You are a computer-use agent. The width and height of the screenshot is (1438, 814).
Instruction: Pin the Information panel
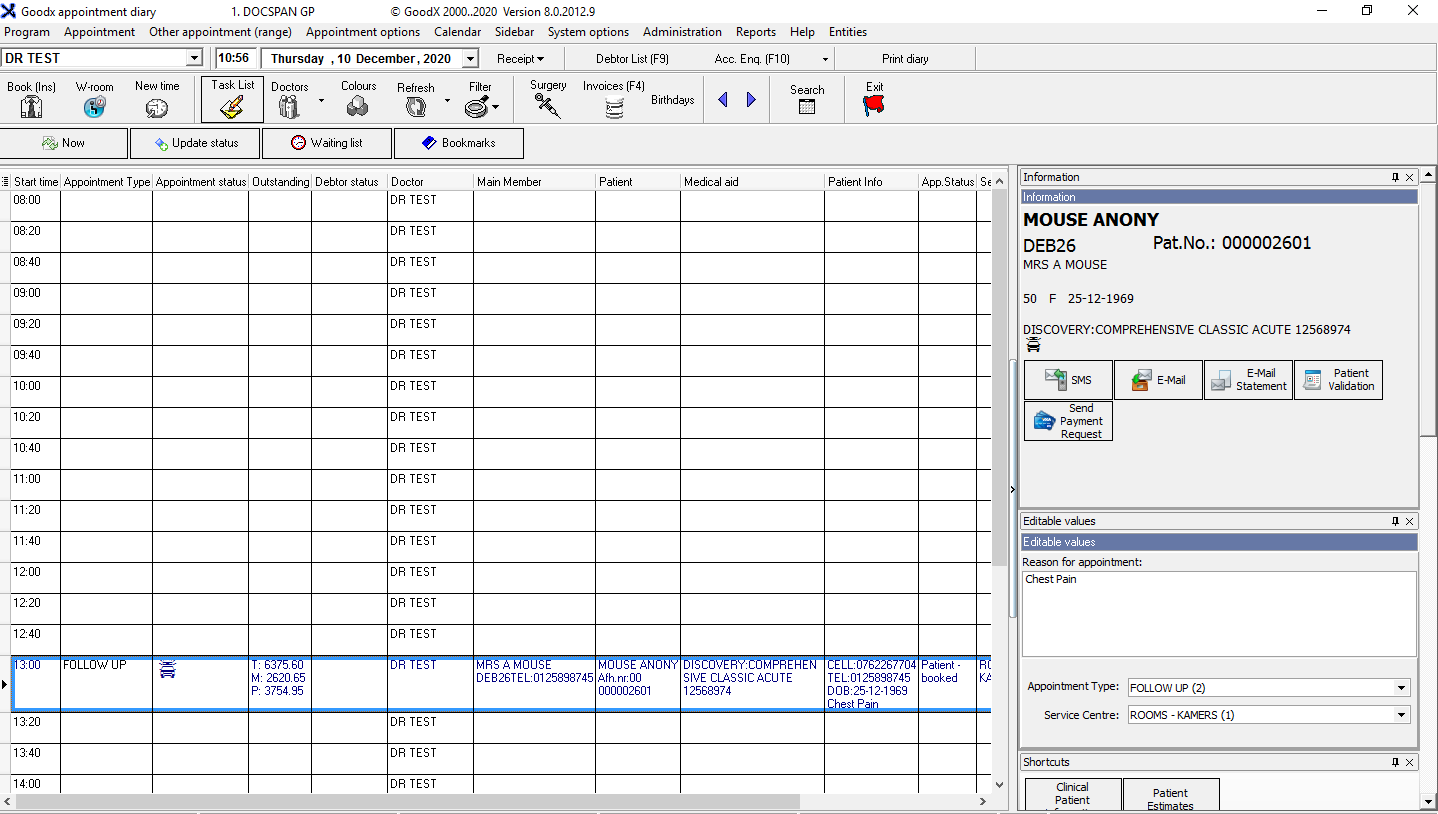pyautogui.click(x=1395, y=177)
